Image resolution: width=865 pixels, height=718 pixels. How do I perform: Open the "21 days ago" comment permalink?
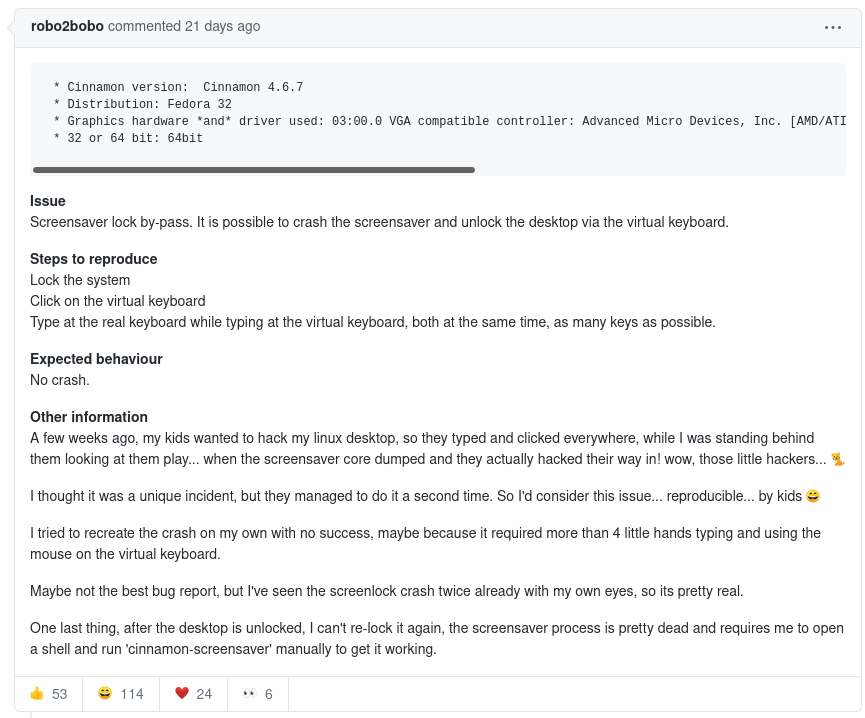222,26
